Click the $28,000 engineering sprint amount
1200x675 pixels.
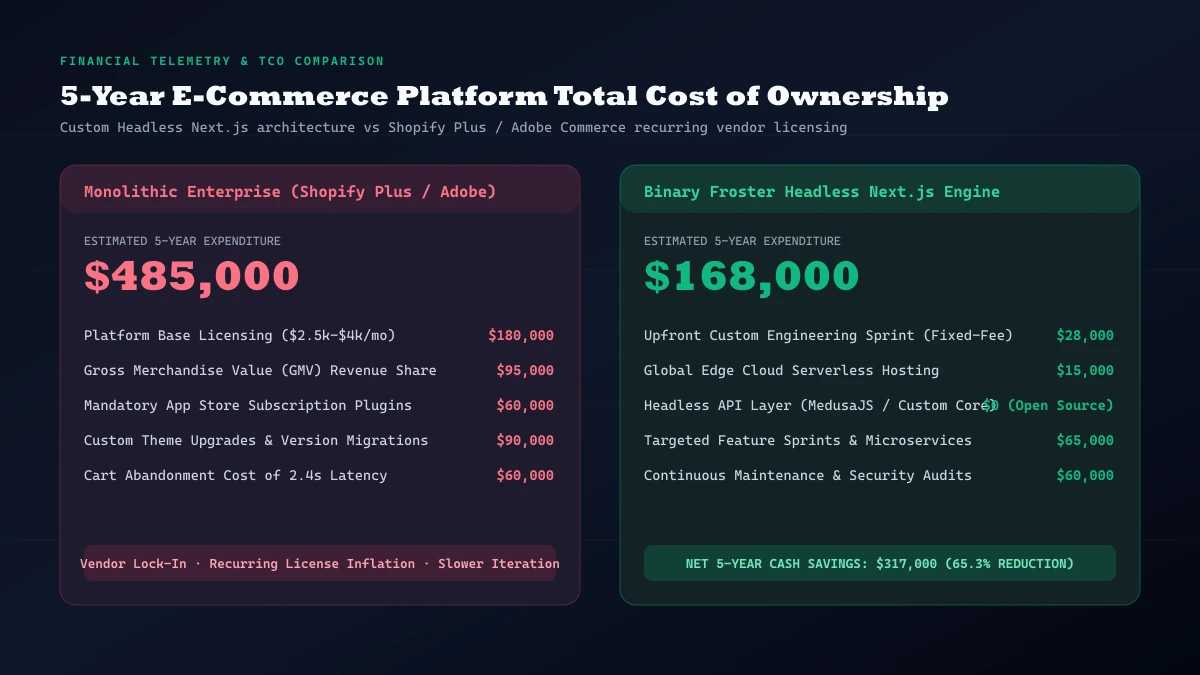pos(1085,336)
